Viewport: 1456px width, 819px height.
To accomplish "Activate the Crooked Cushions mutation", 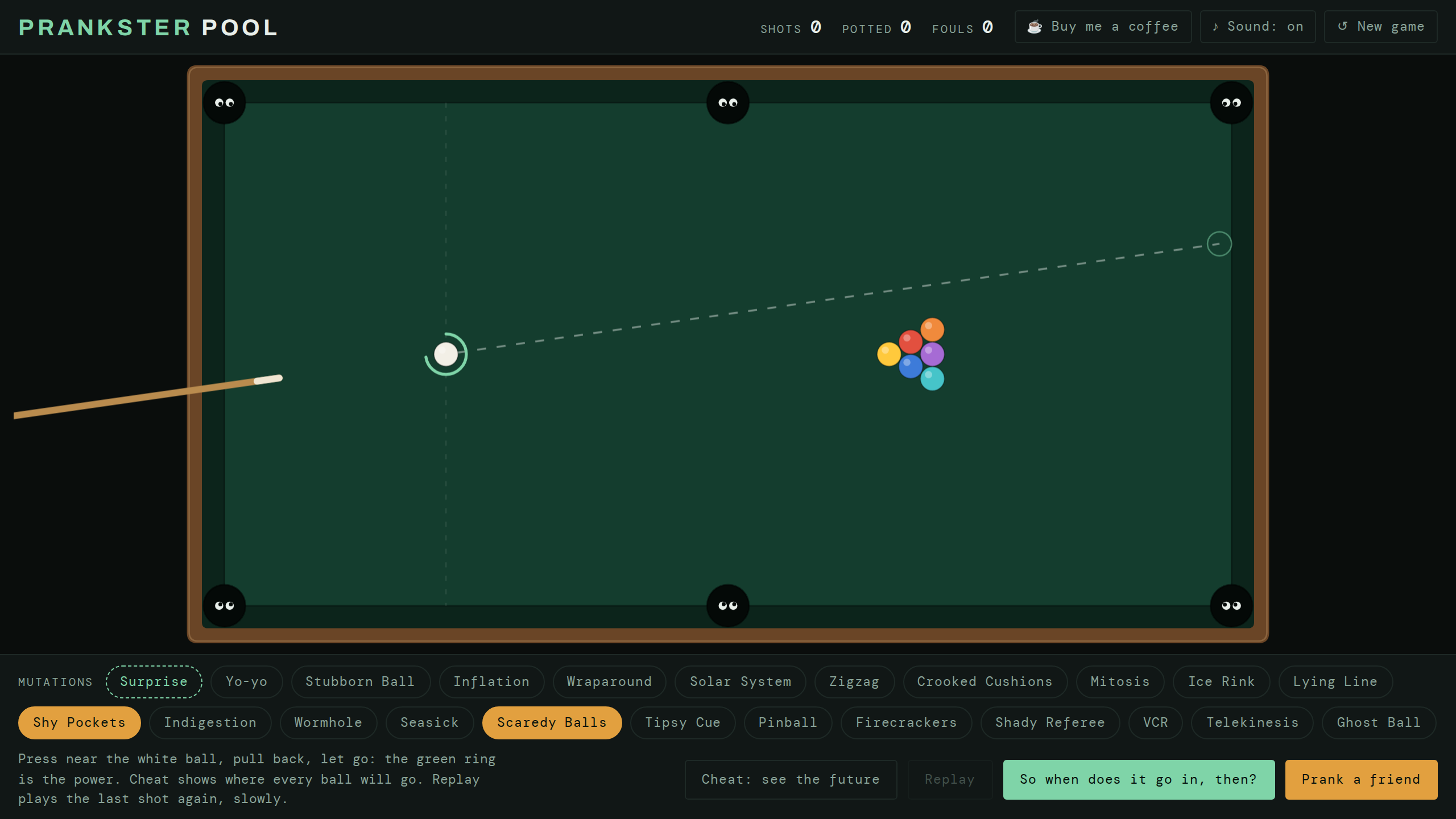I will (x=985, y=682).
